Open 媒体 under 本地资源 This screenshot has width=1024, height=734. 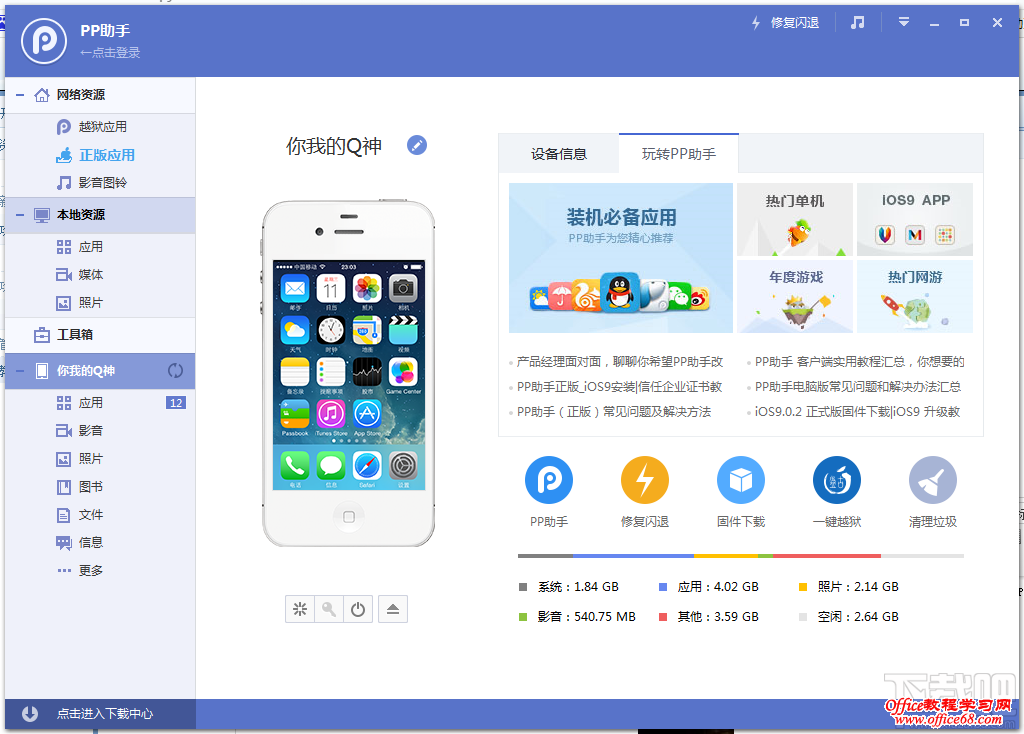(x=90, y=275)
